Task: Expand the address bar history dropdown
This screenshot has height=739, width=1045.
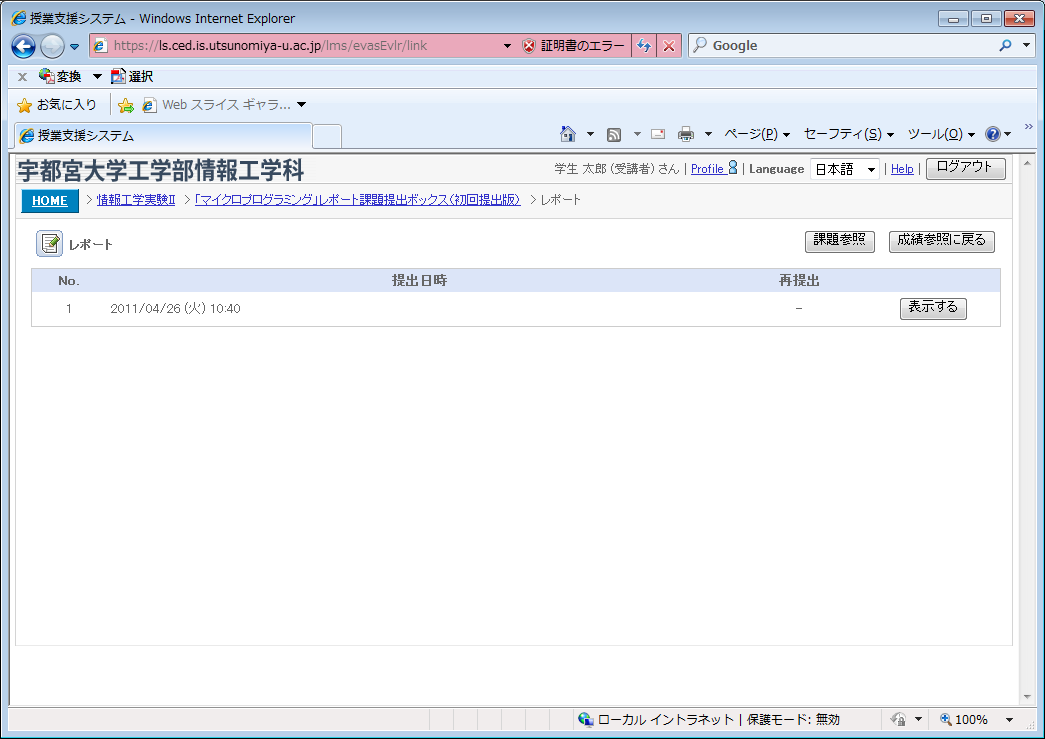Action: pyautogui.click(x=507, y=46)
